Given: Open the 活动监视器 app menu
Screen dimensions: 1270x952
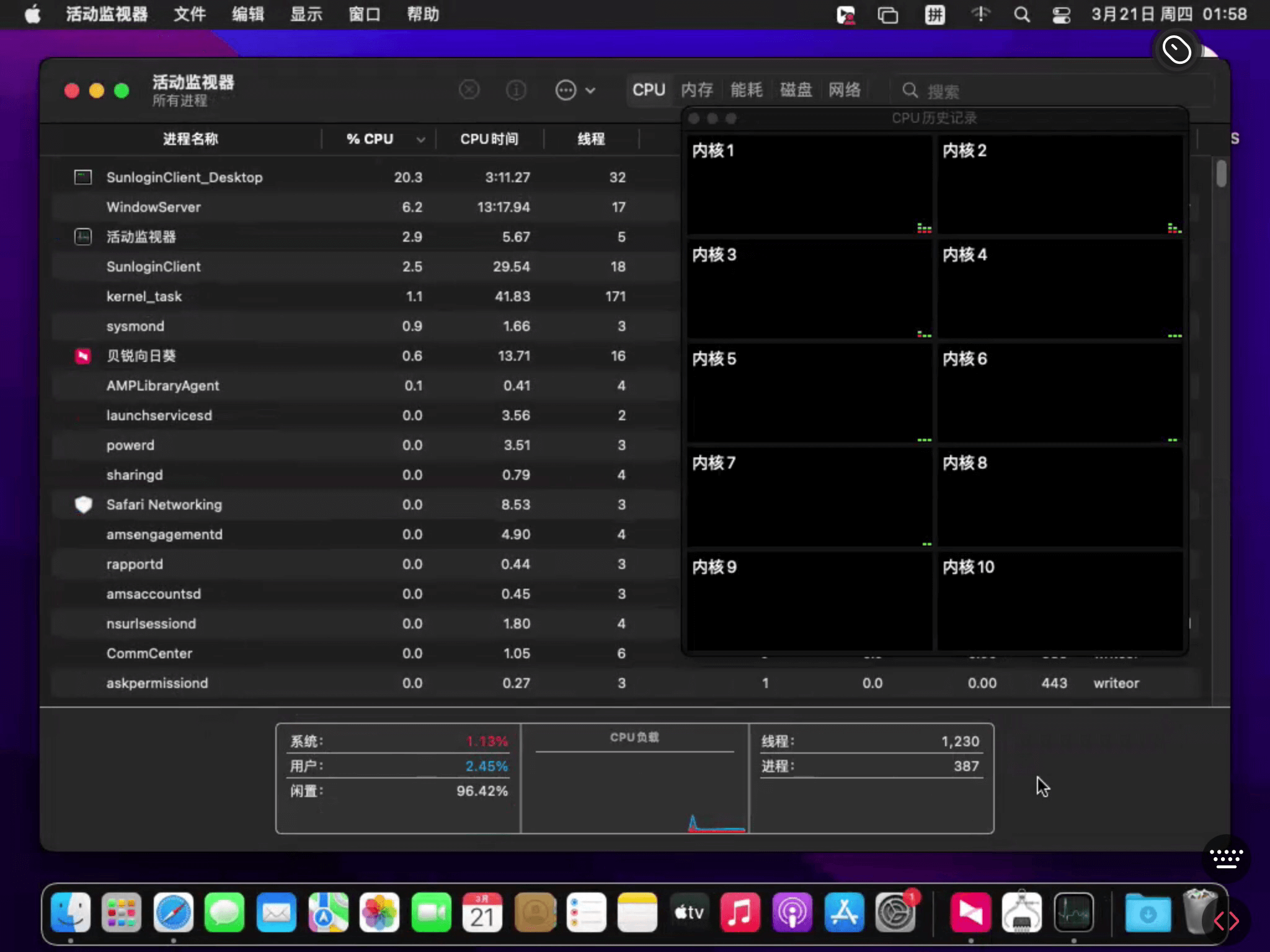Looking at the screenshot, I should 107,14.
